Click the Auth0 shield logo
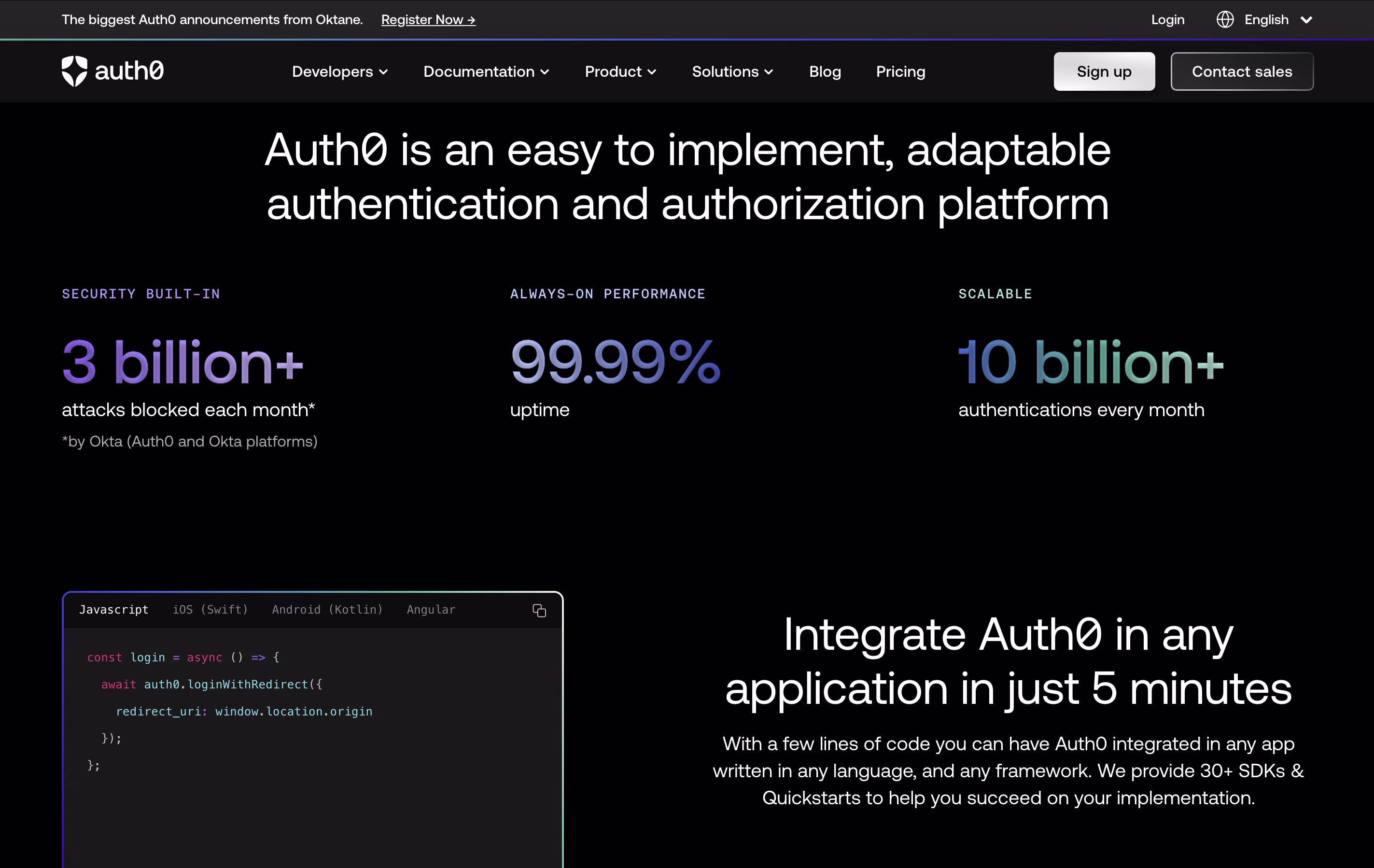 coord(74,71)
